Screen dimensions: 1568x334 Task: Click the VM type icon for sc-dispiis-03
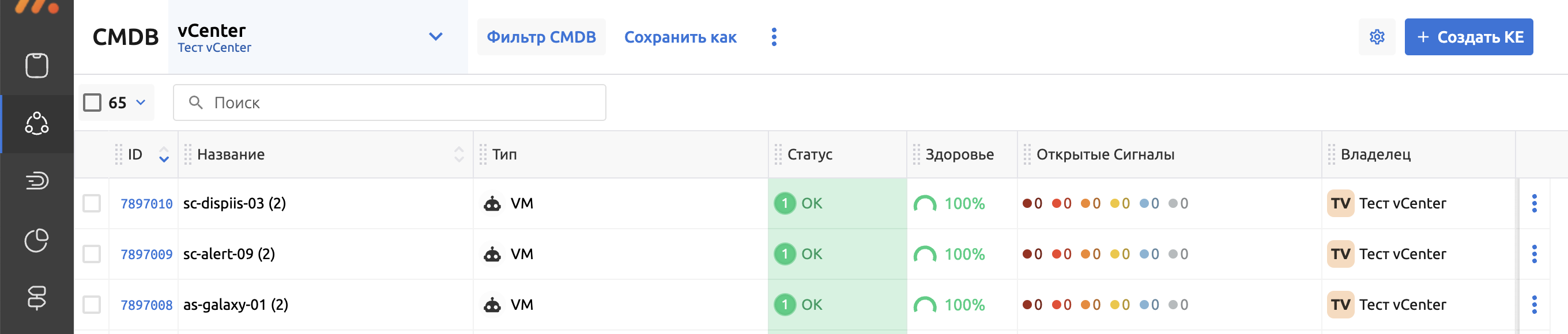[x=493, y=204]
